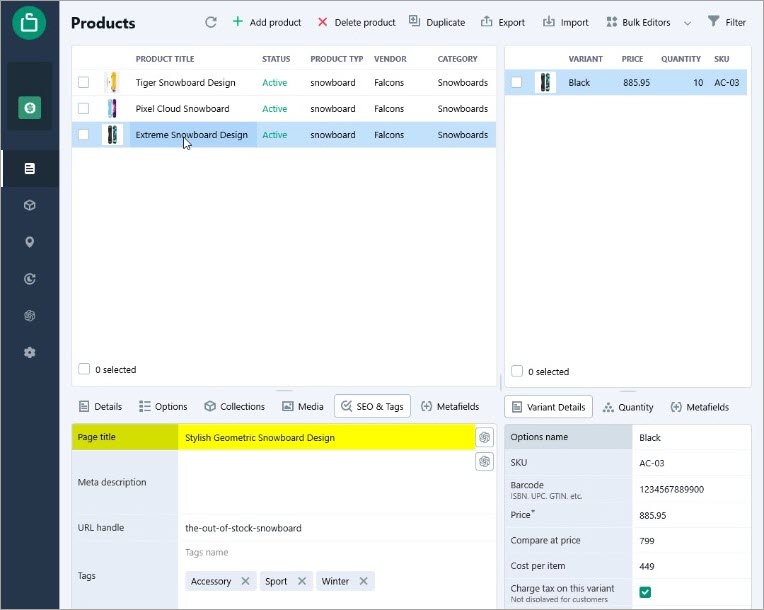Image resolution: width=764 pixels, height=610 pixels.
Task: Import products
Action: coord(566,22)
